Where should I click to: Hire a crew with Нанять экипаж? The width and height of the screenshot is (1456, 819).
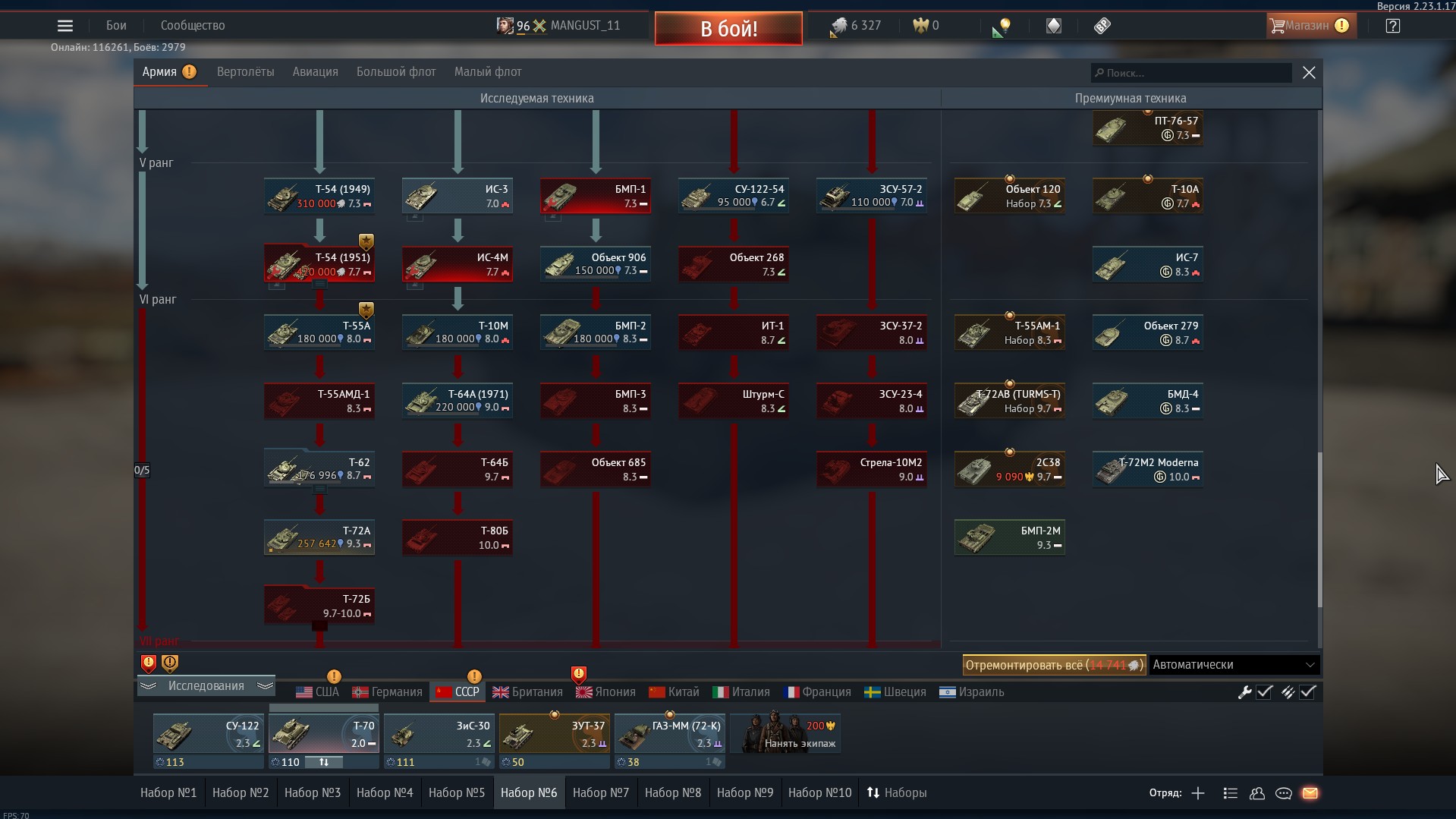pos(785,733)
